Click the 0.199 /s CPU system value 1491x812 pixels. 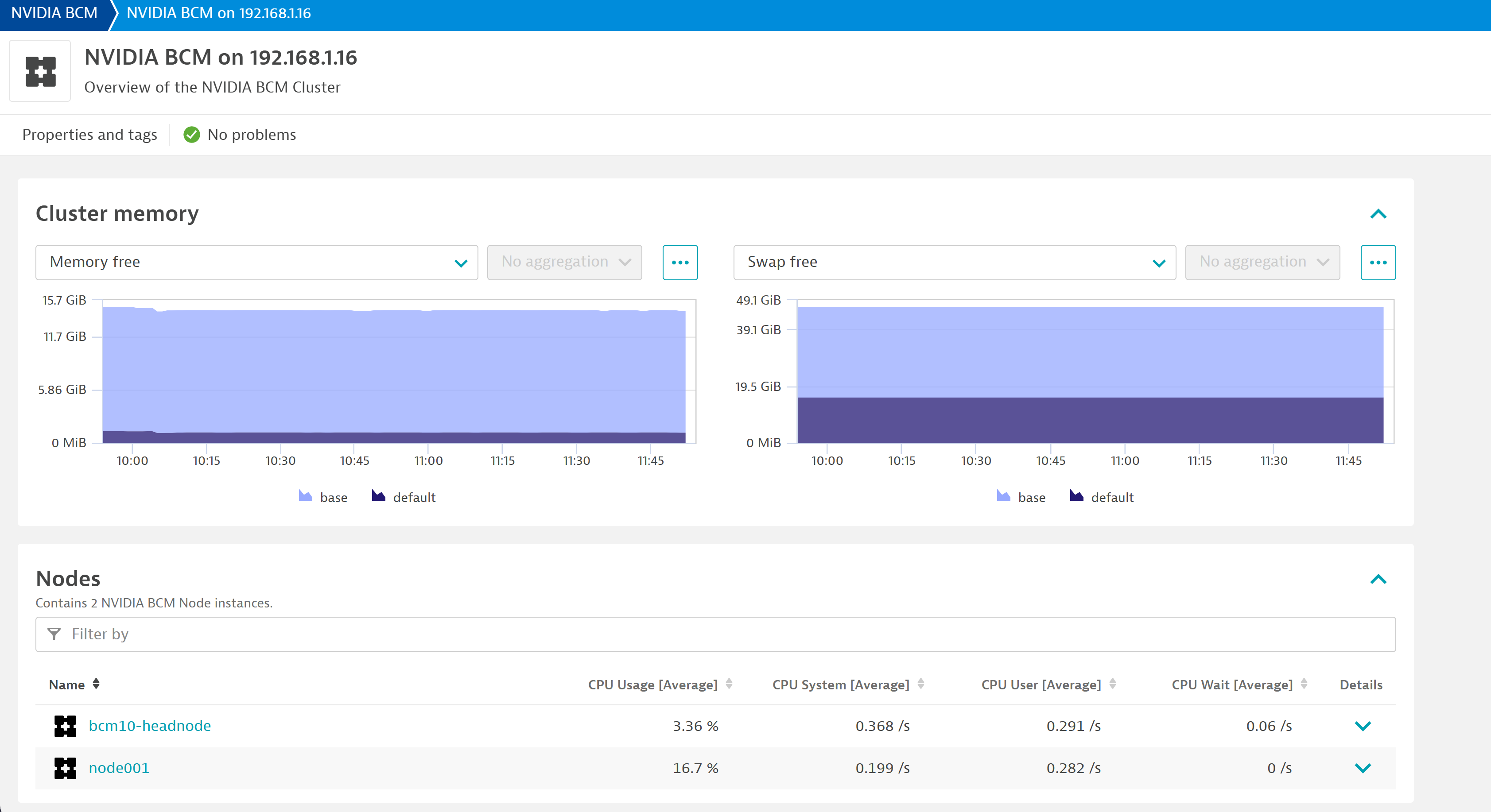(883, 769)
